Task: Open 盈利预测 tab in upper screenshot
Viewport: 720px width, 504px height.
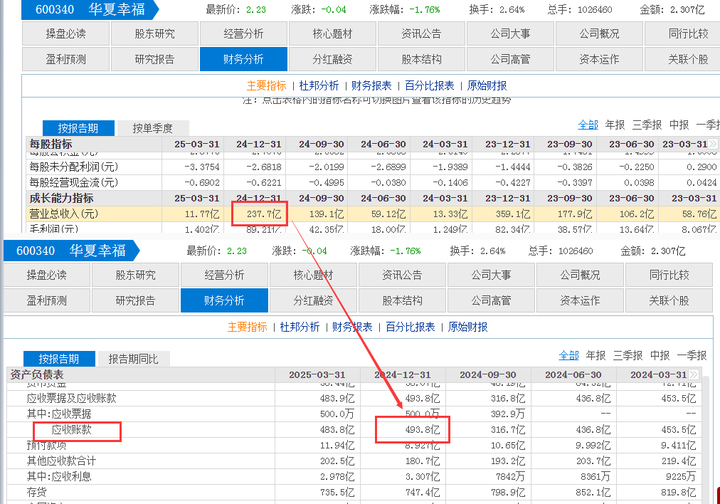Action: [66, 59]
